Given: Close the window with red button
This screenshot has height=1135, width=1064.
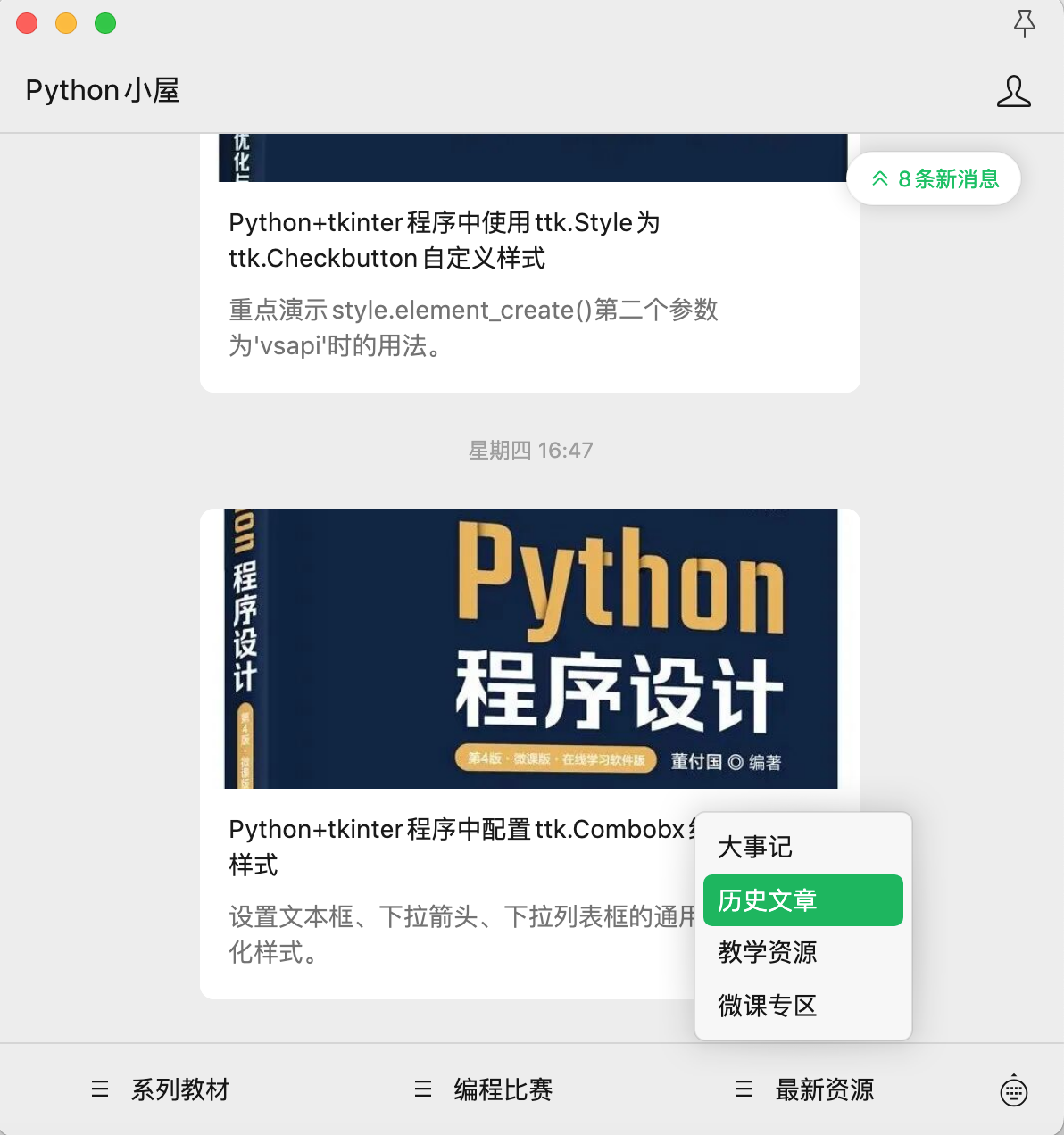Looking at the screenshot, I should pos(27,23).
